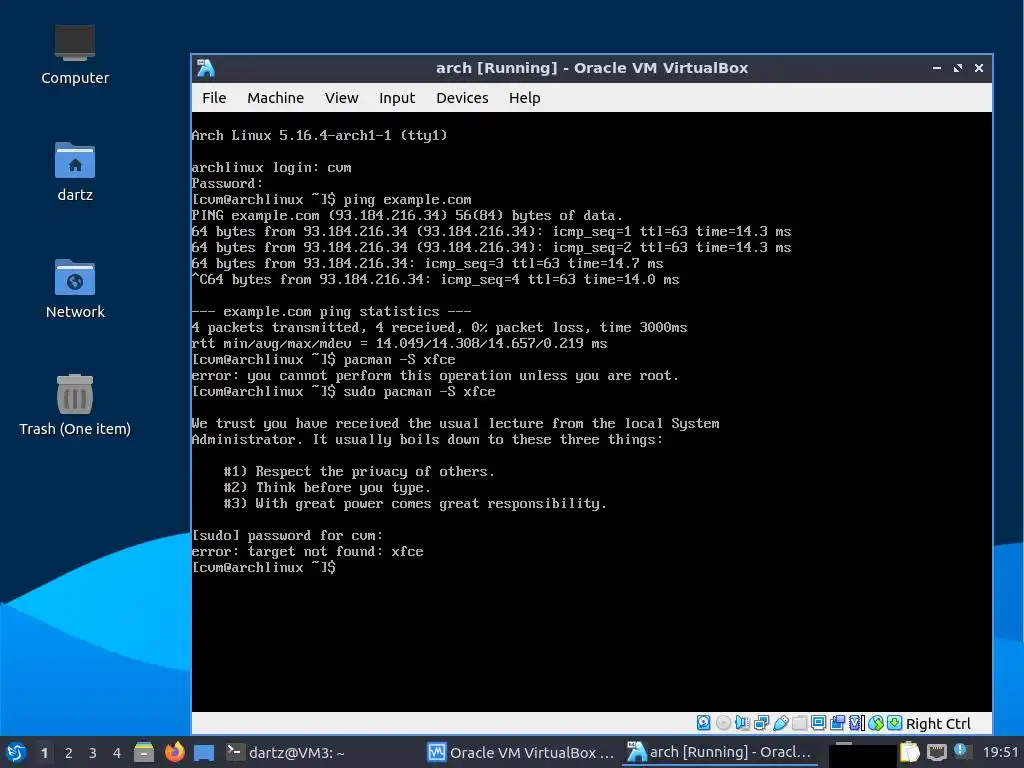Switch to Oracle VM VirtualBox Manager window
This screenshot has width=1024, height=768.
[520, 752]
